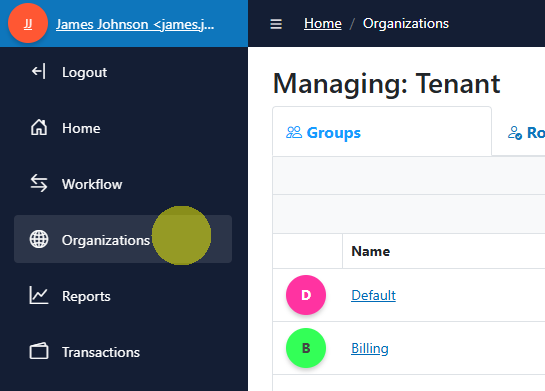Toggle the hamburger menu in header
Screen dimensions: 545x391
[x=276, y=24]
